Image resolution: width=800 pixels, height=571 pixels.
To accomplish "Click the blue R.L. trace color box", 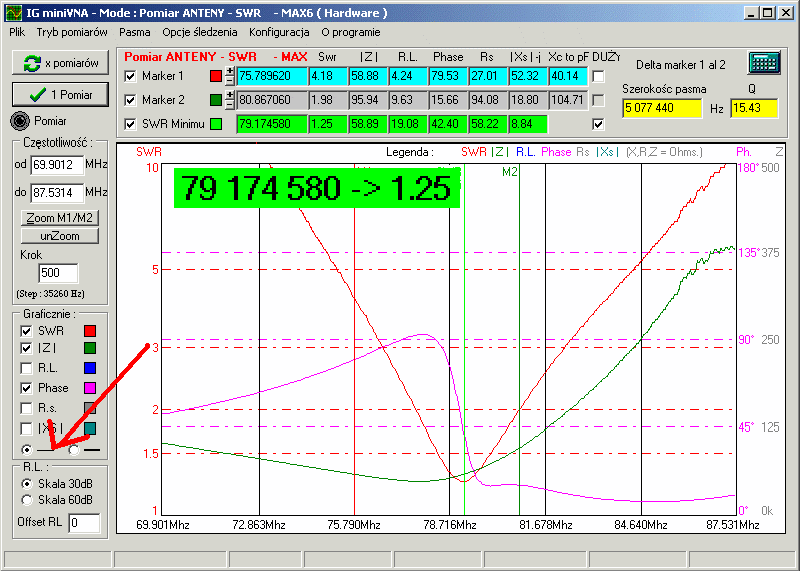I will [90, 368].
